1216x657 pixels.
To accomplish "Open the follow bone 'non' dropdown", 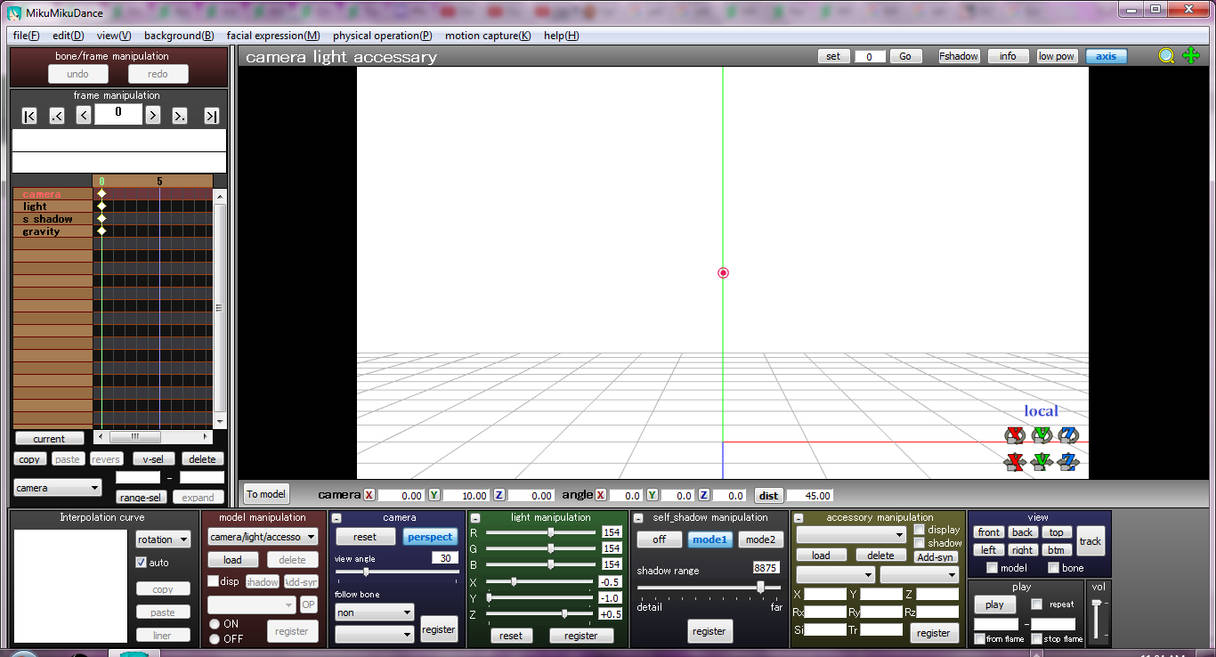I will click(374, 612).
